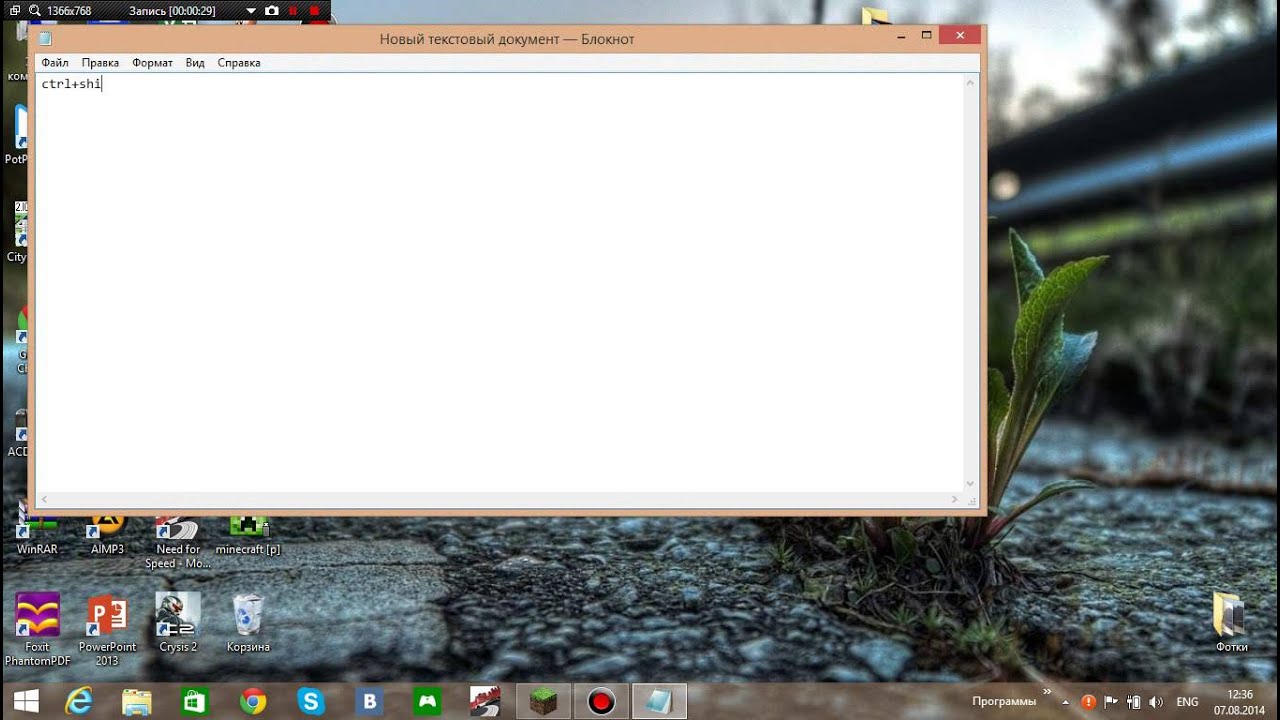Select the Корзина recycle bin icon
The width and height of the screenshot is (1280, 720).
click(x=248, y=623)
